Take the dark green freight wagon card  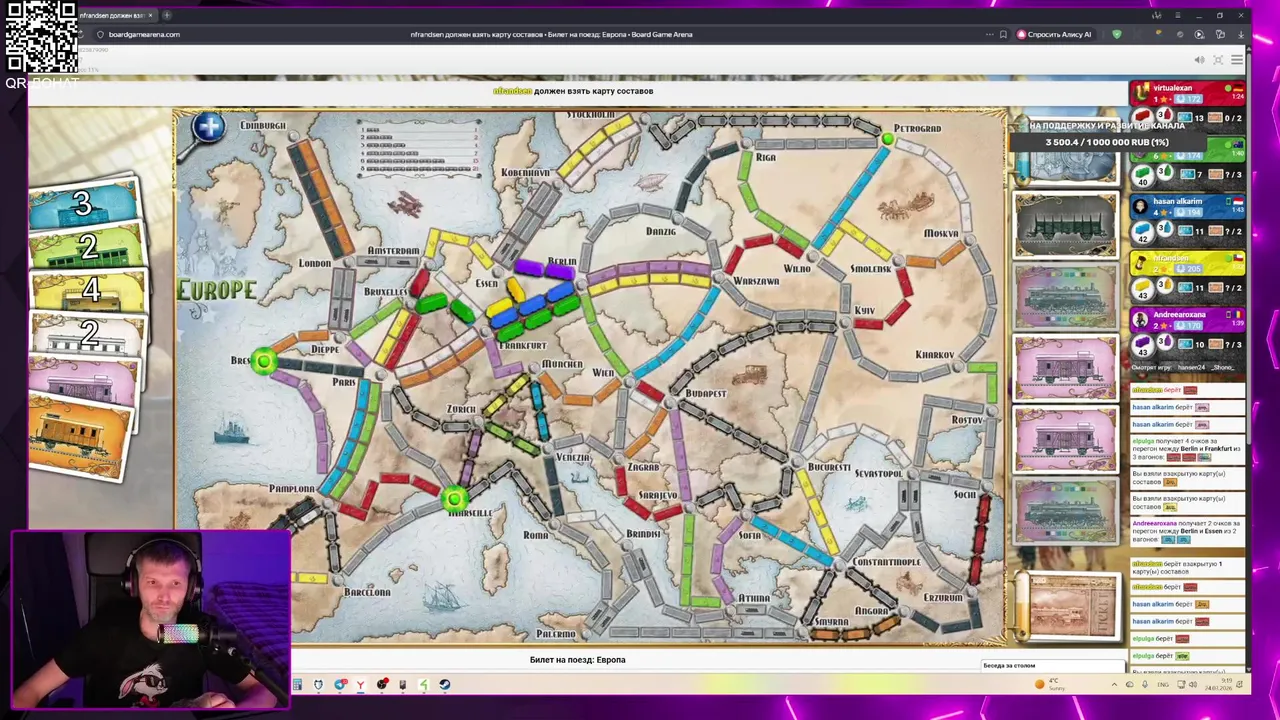(1066, 225)
